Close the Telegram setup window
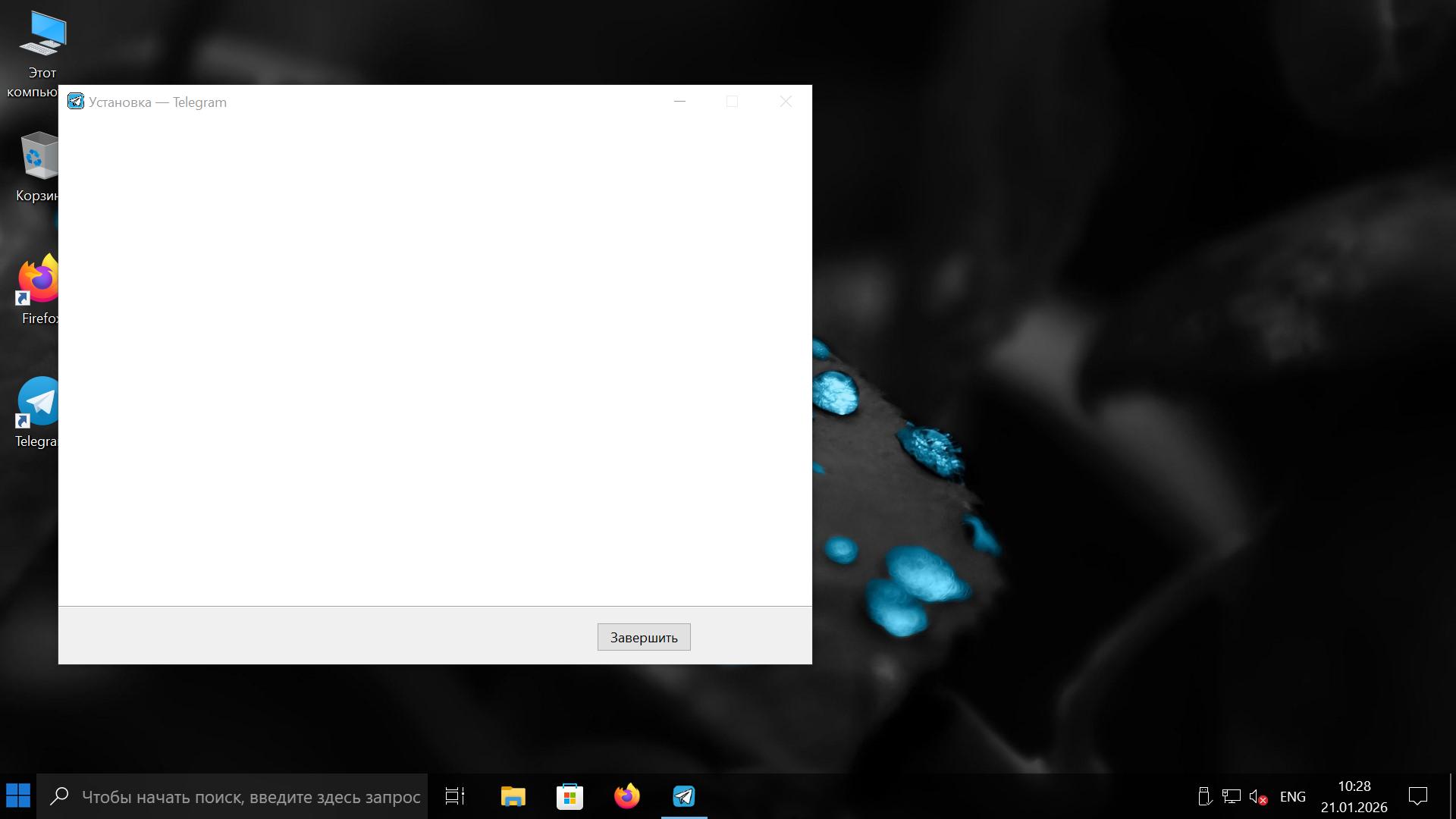The width and height of the screenshot is (1456, 819). pyautogui.click(x=786, y=102)
